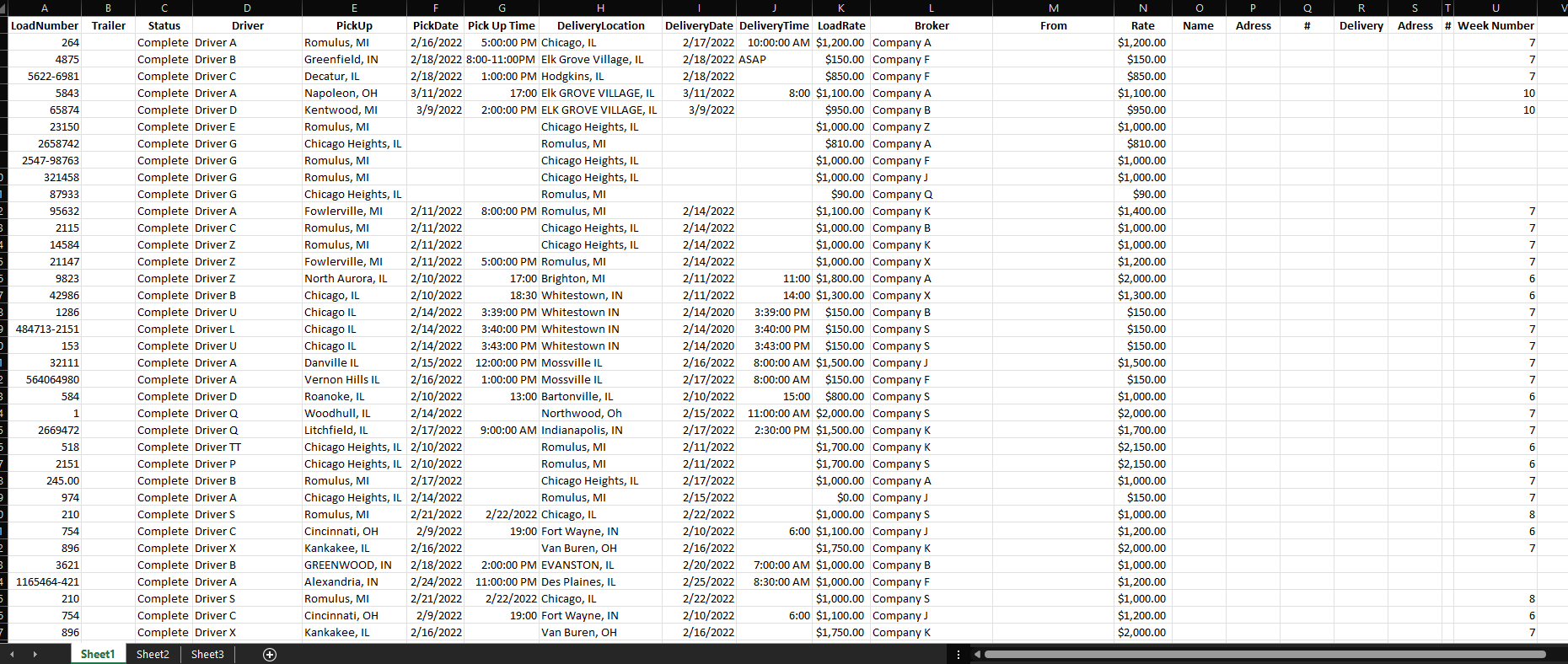Click the PickUp header cell
The height and width of the screenshot is (664, 1568).
click(354, 25)
